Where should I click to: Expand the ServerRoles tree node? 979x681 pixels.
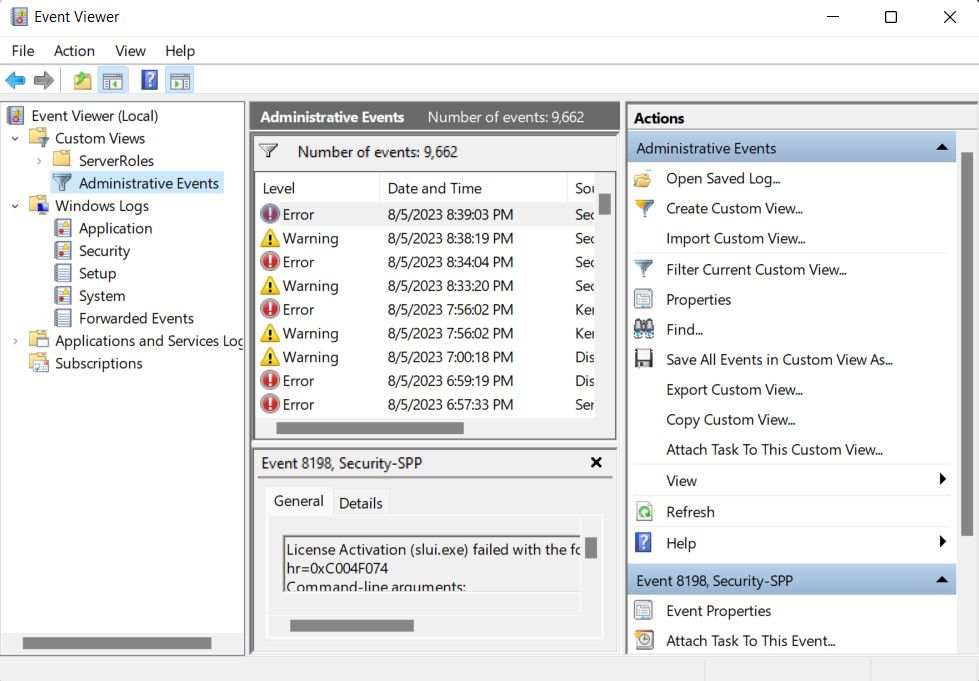point(39,161)
